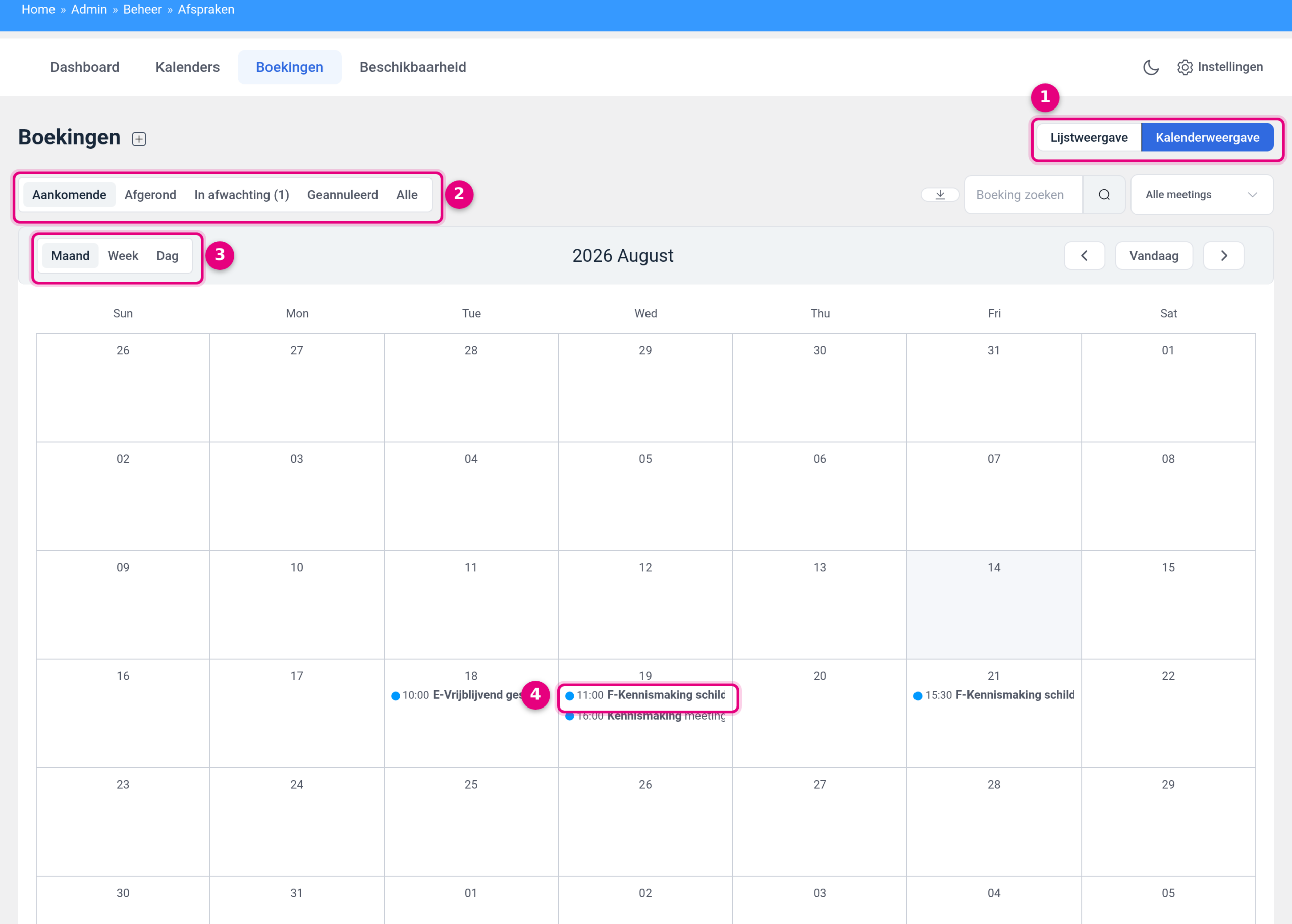1292x924 pixels.
Task: Open 11:00 F-Kennismaking booking on 19th
Action: (645, 695)
